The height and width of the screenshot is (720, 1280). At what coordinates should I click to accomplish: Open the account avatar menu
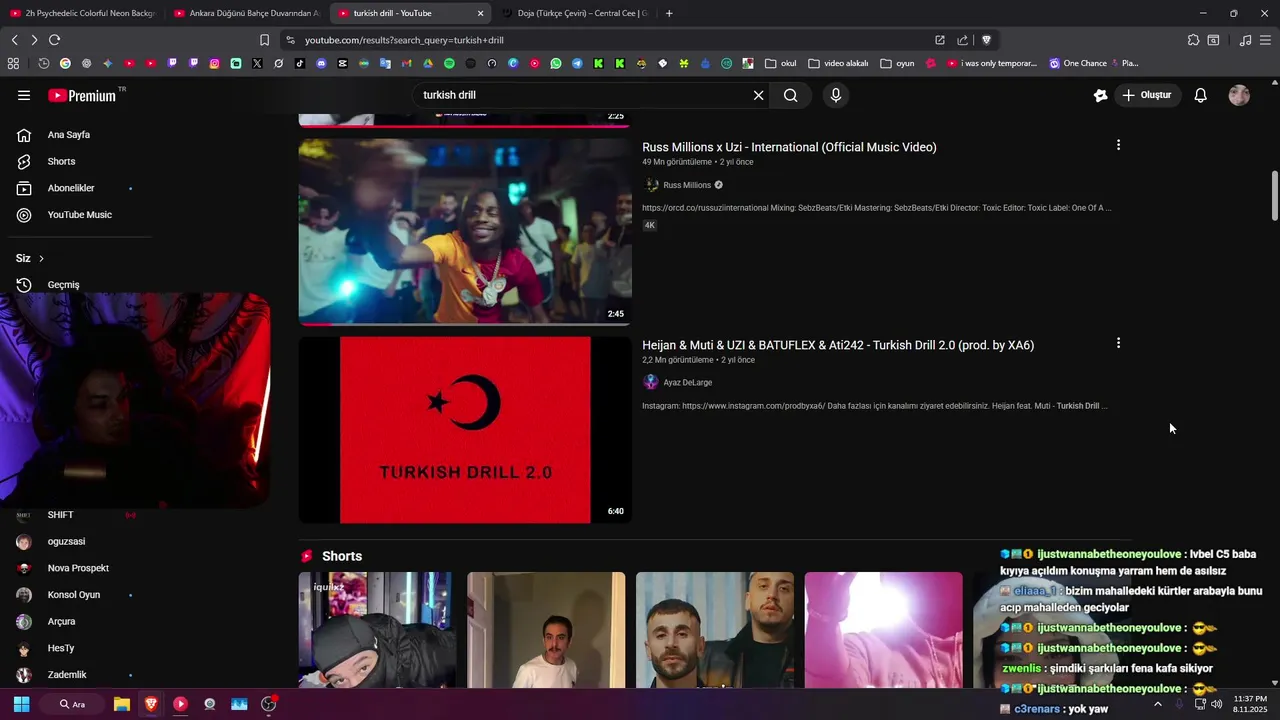(1239, 95)
